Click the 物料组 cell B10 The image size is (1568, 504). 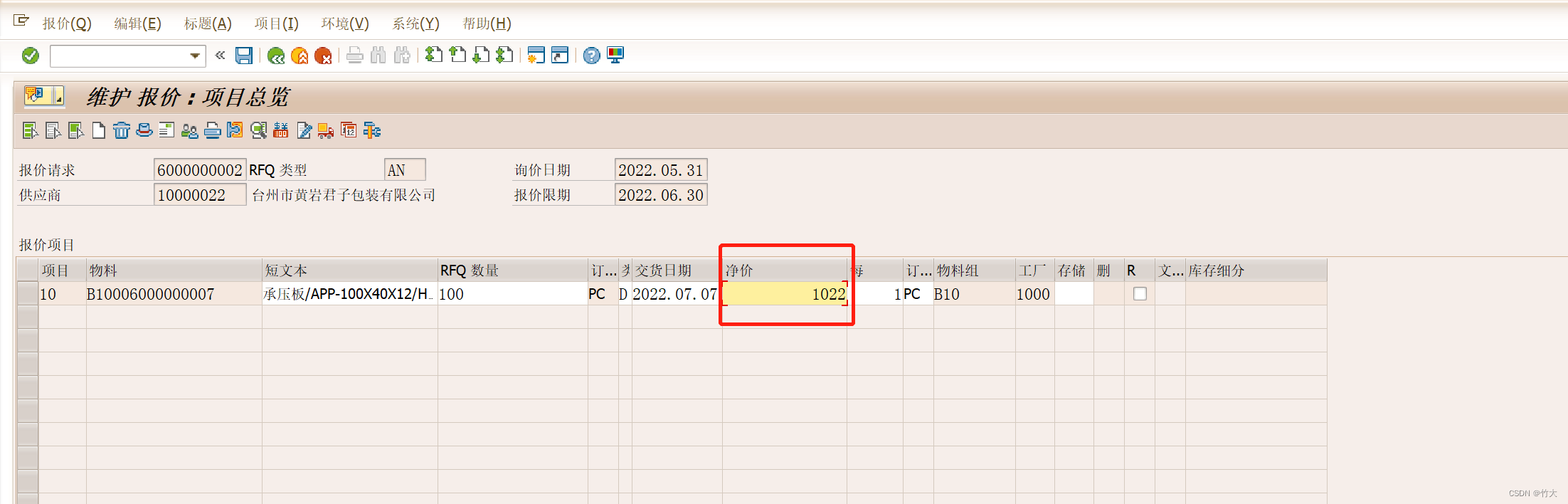tap(974, 294)
